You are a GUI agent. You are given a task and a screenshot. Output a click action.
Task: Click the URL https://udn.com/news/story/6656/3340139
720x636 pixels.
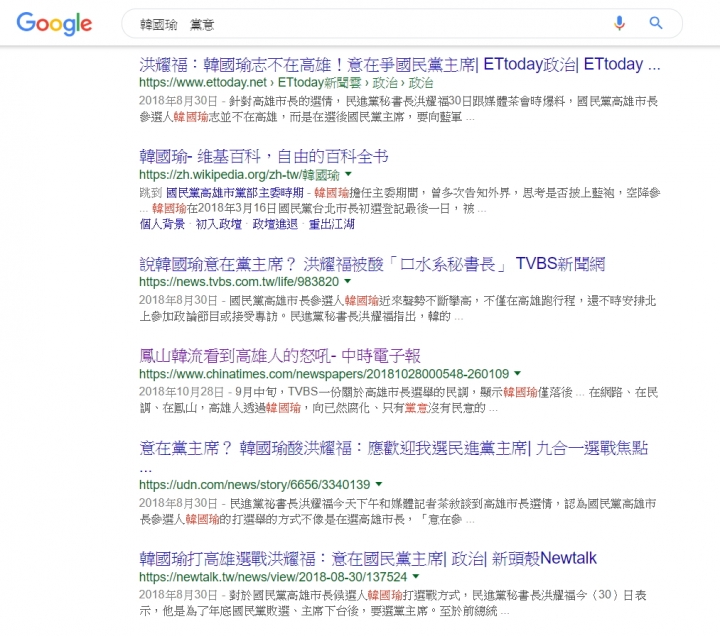click(254, 484)
